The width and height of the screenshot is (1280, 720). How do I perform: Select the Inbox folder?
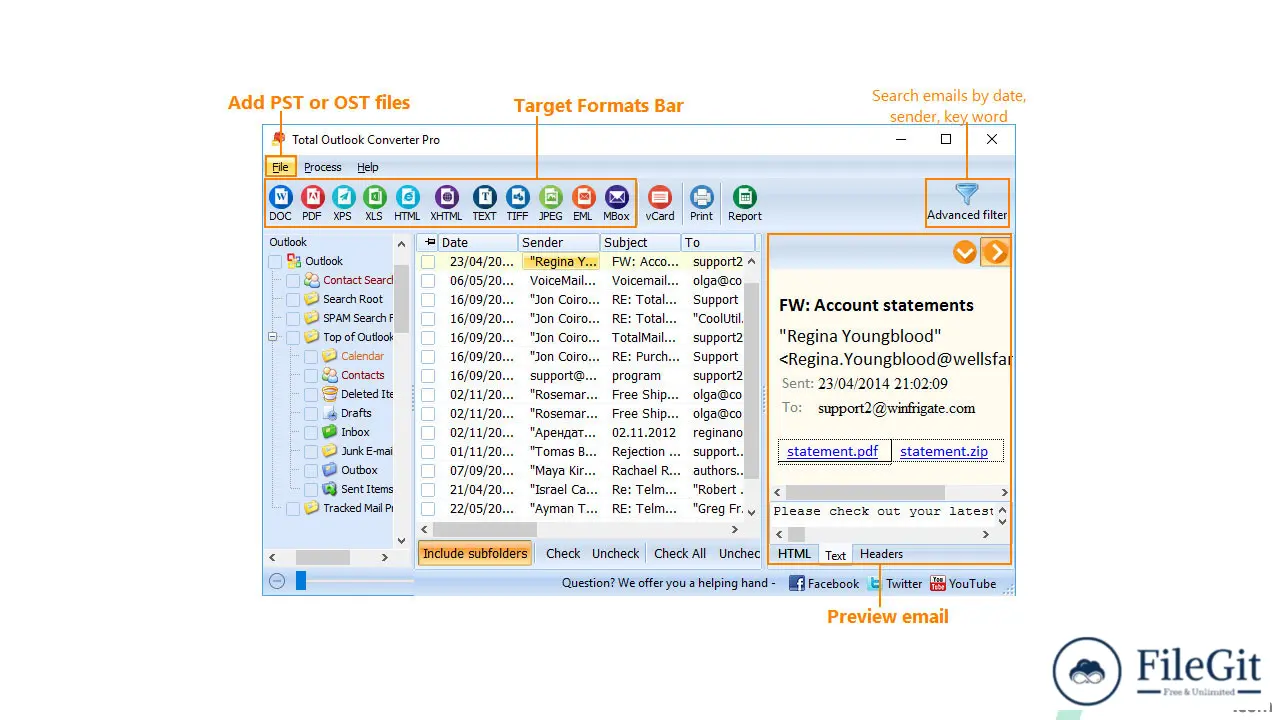point(355,432)
